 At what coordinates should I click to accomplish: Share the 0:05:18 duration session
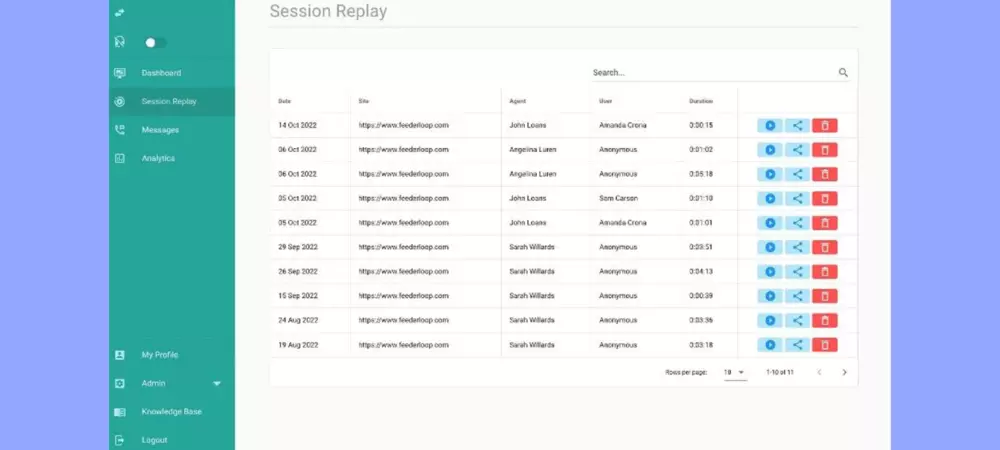coord(797,174)
